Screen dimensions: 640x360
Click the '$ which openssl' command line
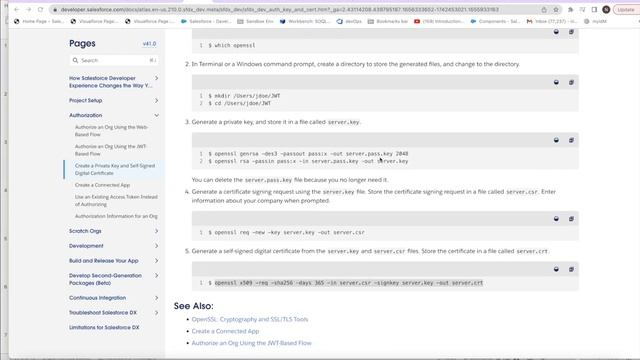click(232, 45)
